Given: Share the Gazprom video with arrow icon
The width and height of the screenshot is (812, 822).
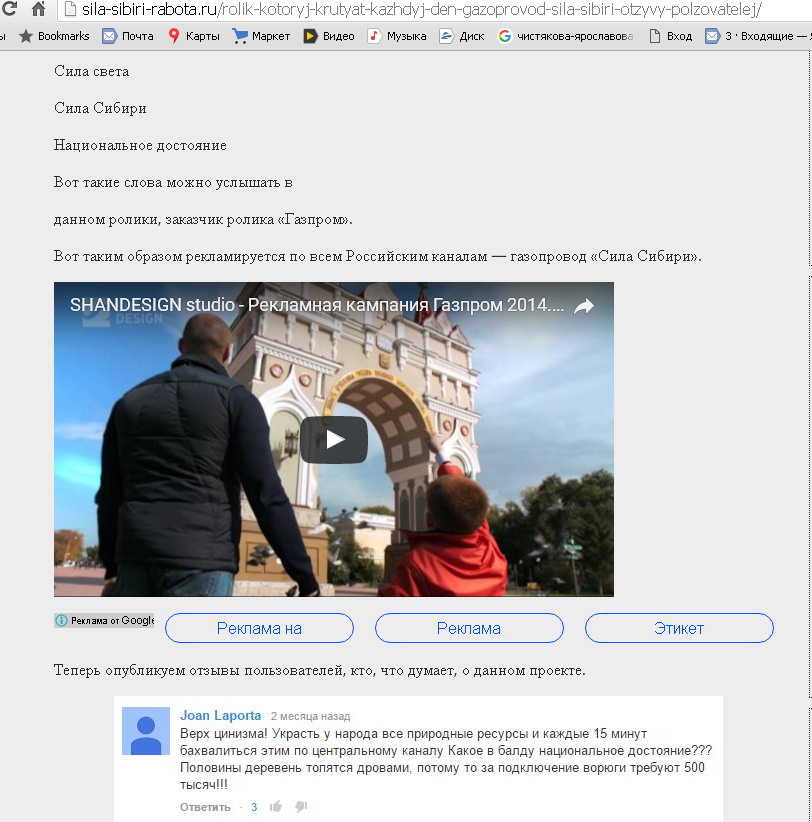Looking at the screenshot, I should coord(584,306).
